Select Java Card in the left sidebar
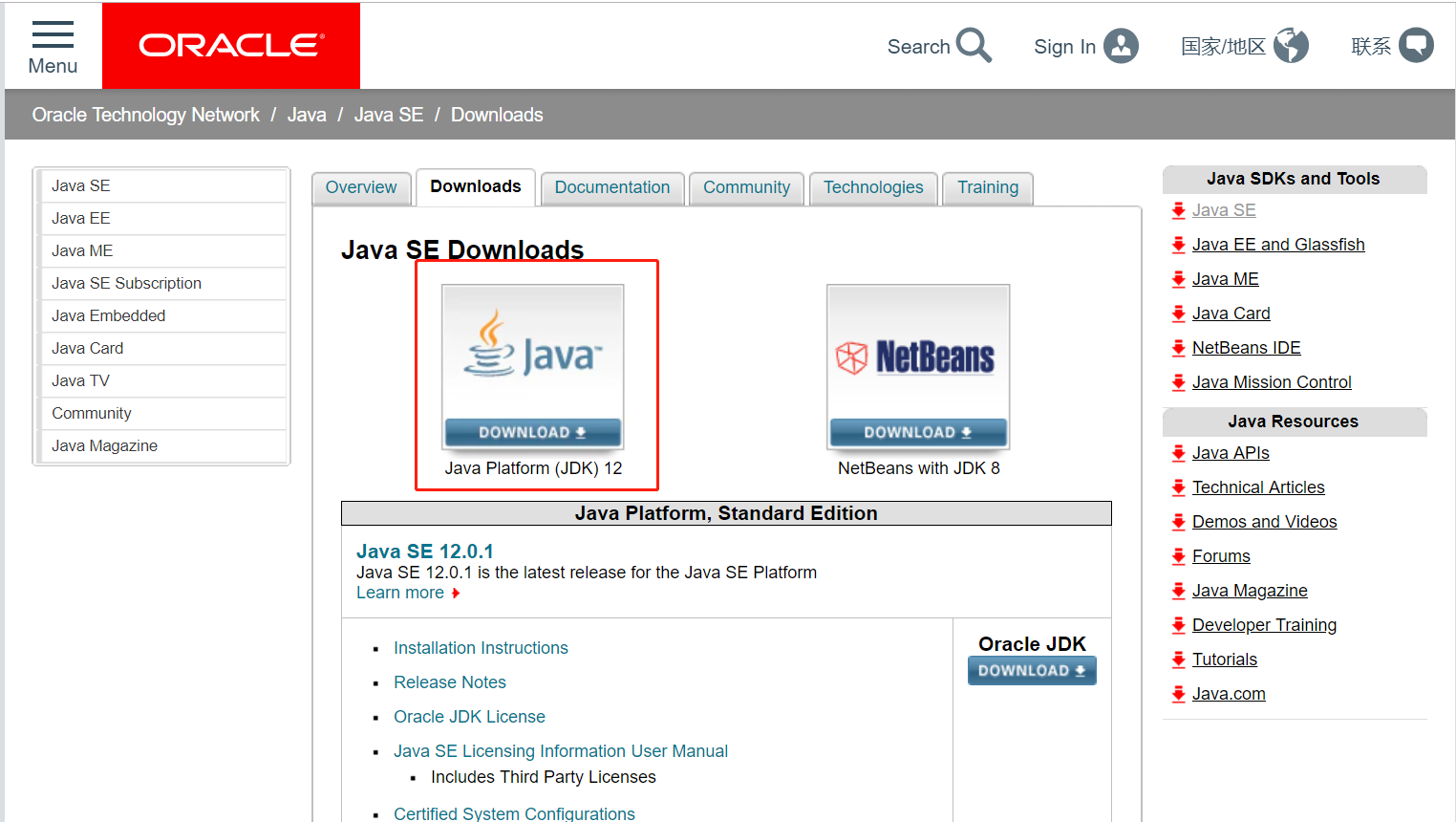 tap(87, 348)
